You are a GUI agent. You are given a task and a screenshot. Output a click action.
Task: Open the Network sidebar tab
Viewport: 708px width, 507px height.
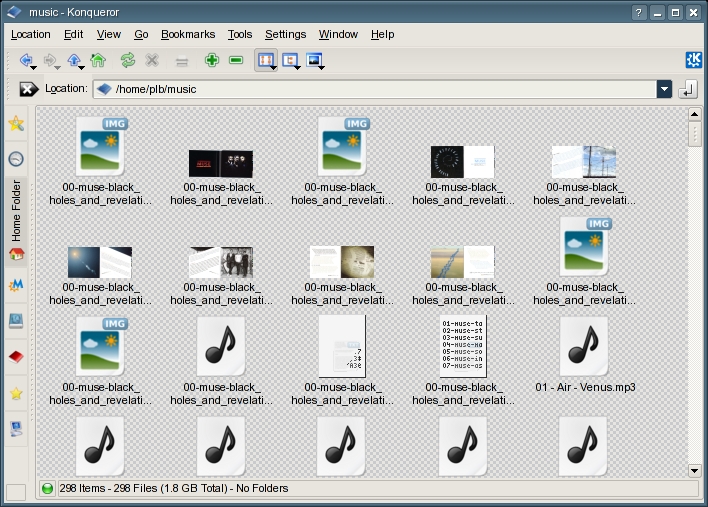pyautogui.click(x=16, y=321)
